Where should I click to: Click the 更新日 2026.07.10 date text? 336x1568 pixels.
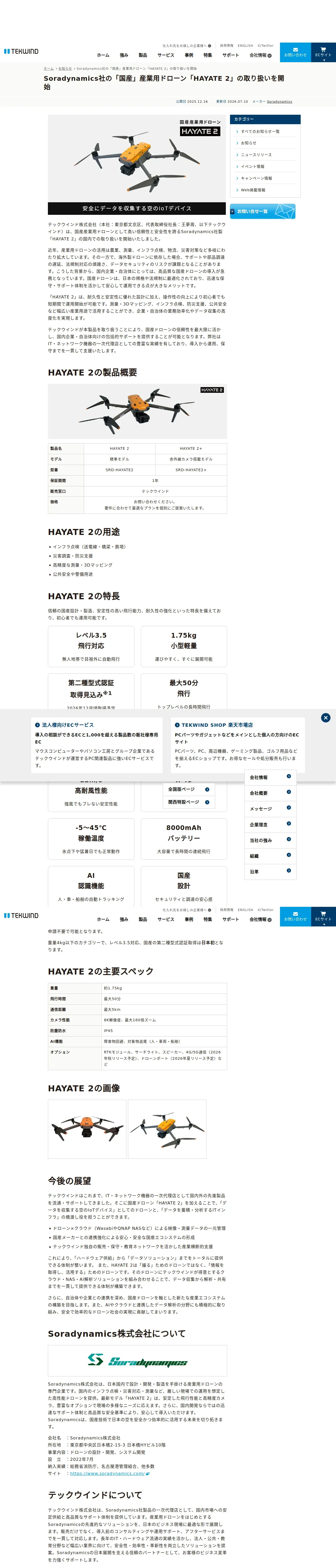[232, 102]
